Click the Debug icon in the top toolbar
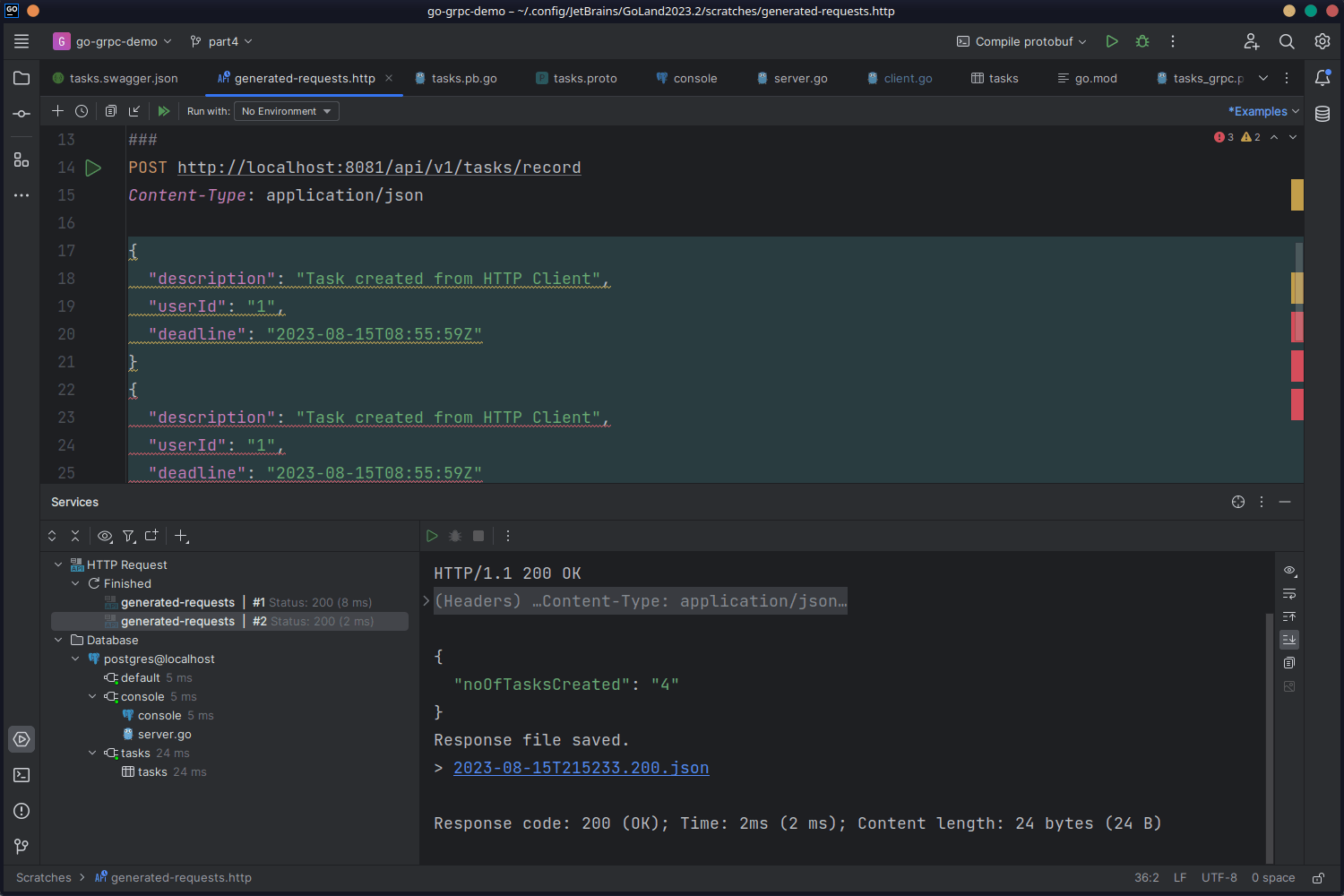The width and height of the screenshot is (1344, 896). point(1142,41)
